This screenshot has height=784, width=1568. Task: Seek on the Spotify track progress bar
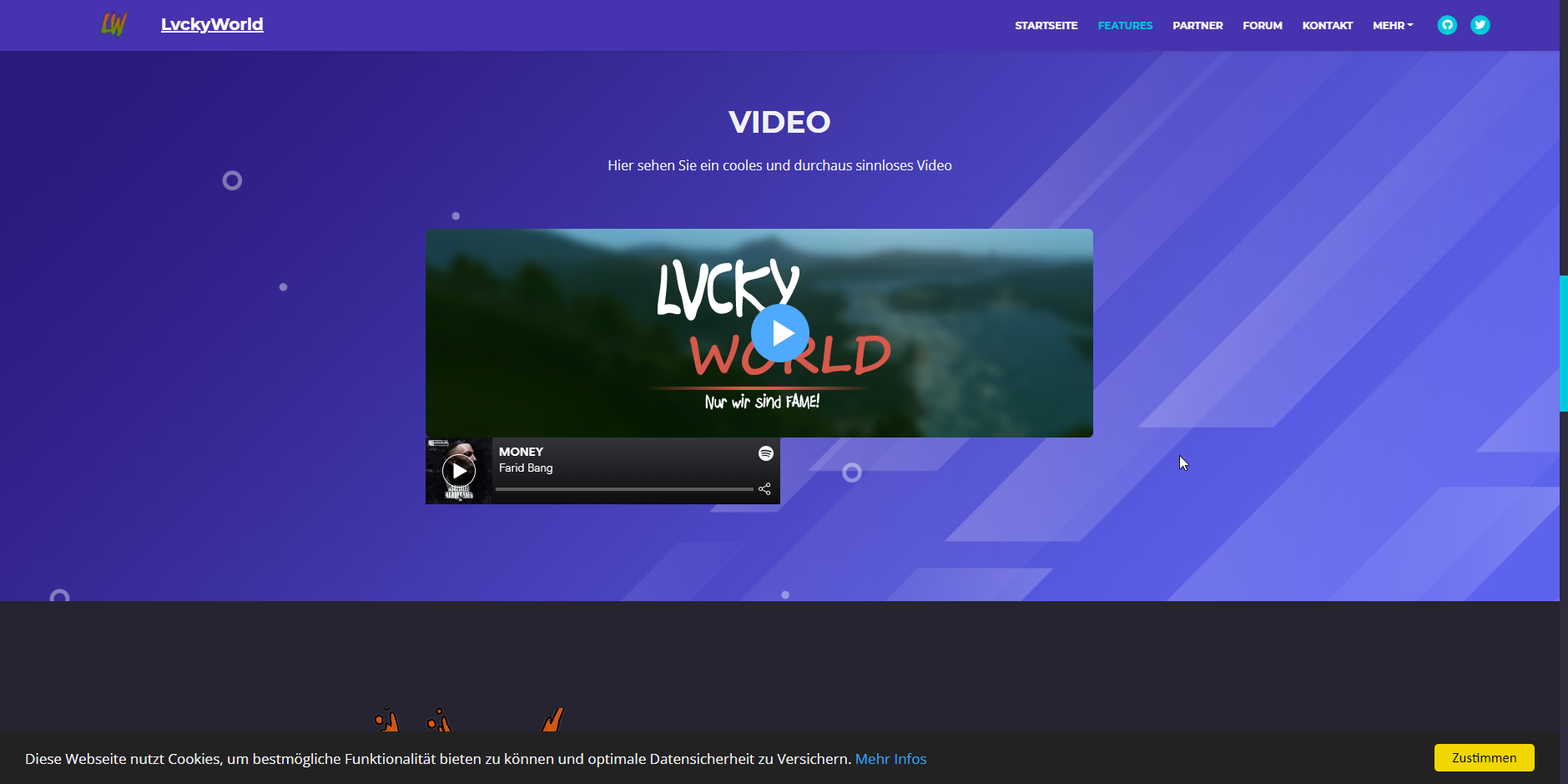(624, 489)
